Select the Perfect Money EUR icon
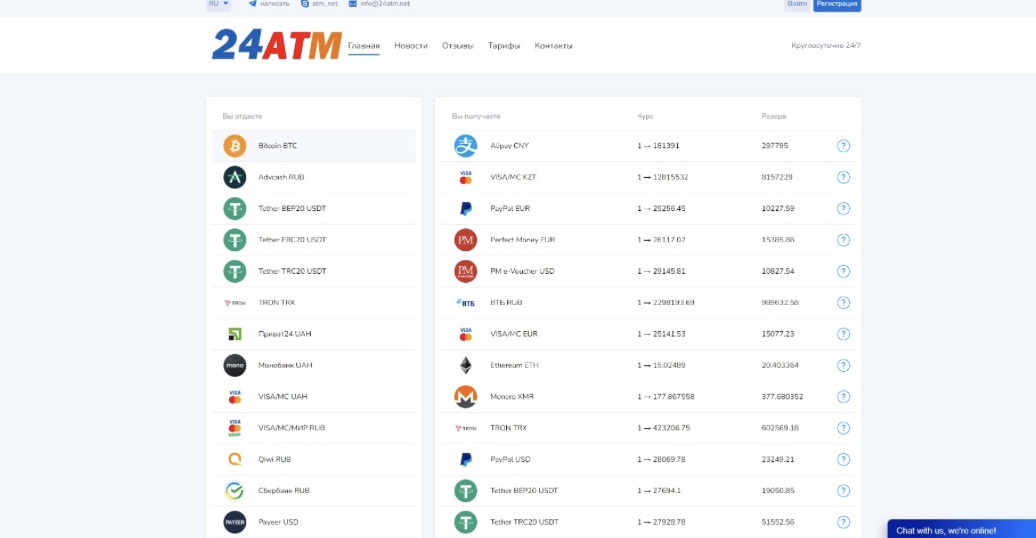Screen dimensions: 1036x538 (465, 240)
